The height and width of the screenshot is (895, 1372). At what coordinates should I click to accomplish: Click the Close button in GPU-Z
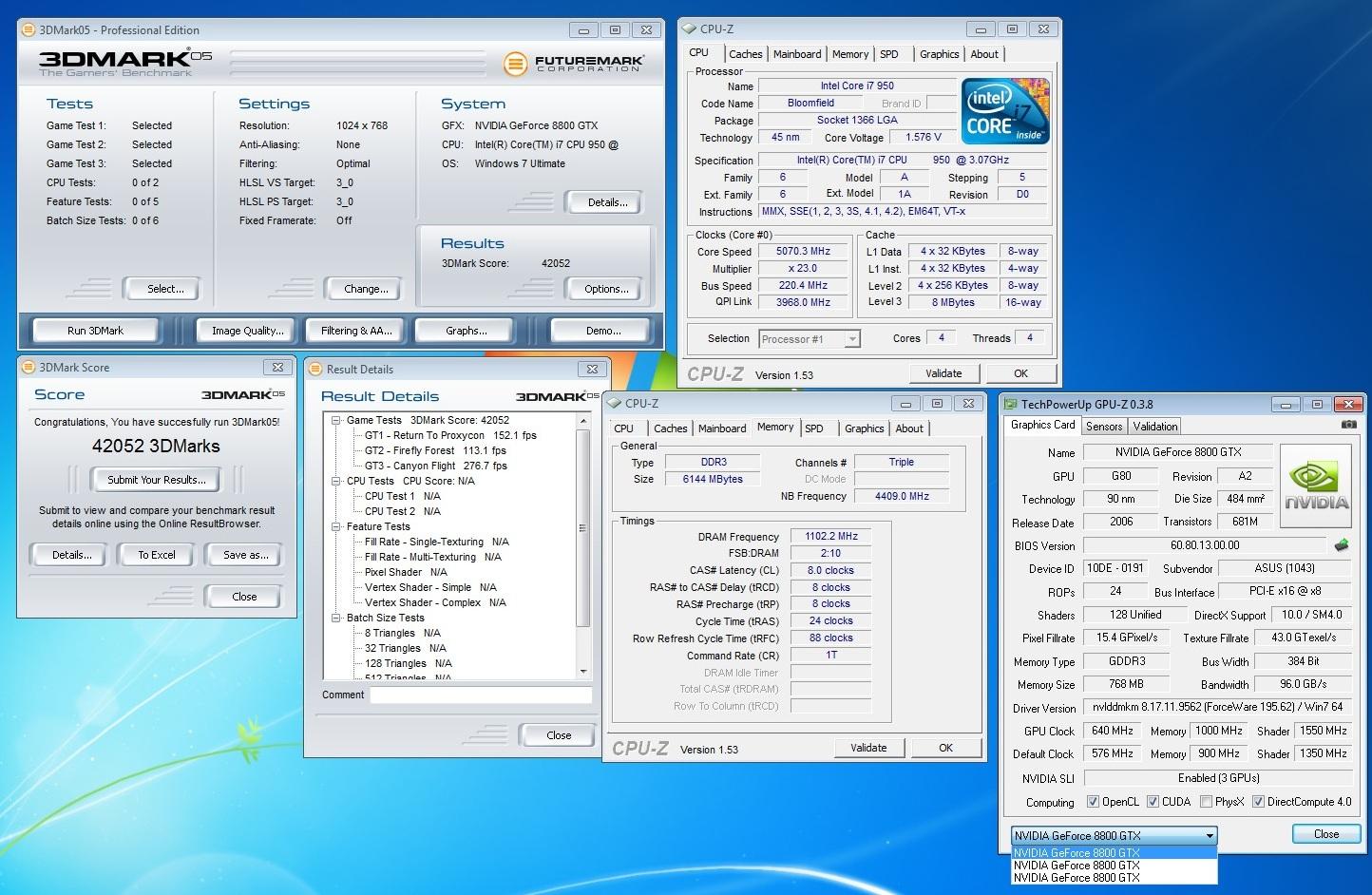tap(1326, 834)
